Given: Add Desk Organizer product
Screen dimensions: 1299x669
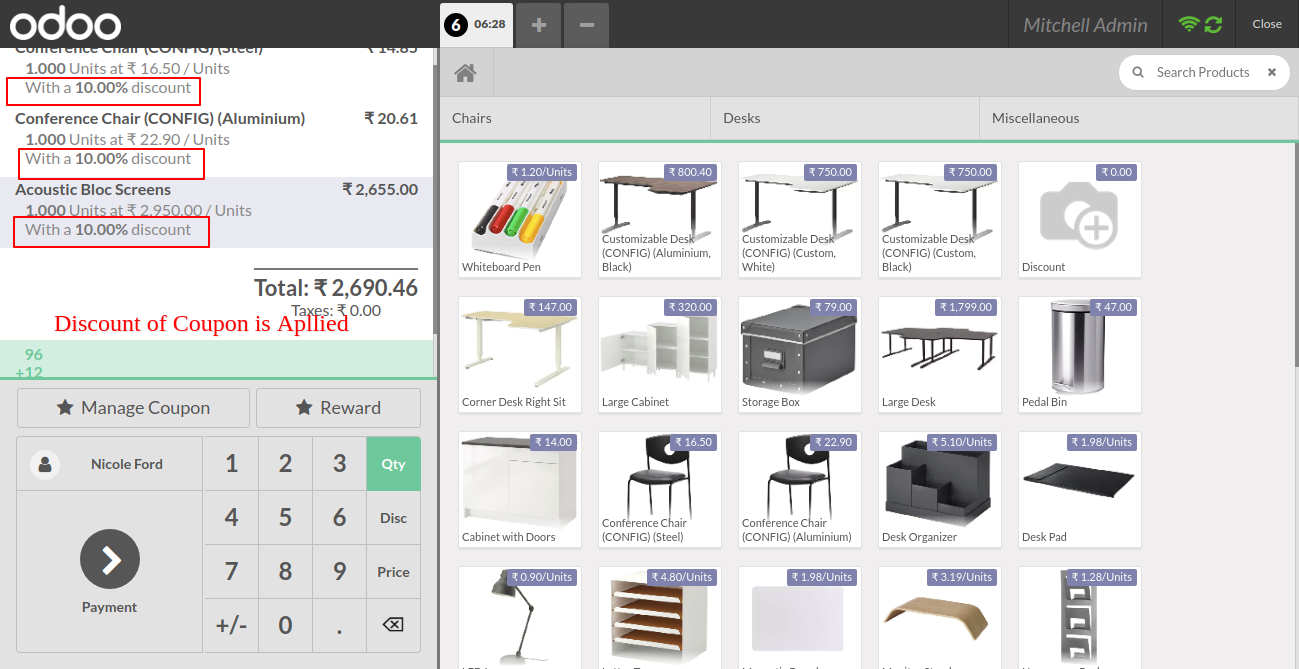Looking at the screenshot, I should pos(940,489).
